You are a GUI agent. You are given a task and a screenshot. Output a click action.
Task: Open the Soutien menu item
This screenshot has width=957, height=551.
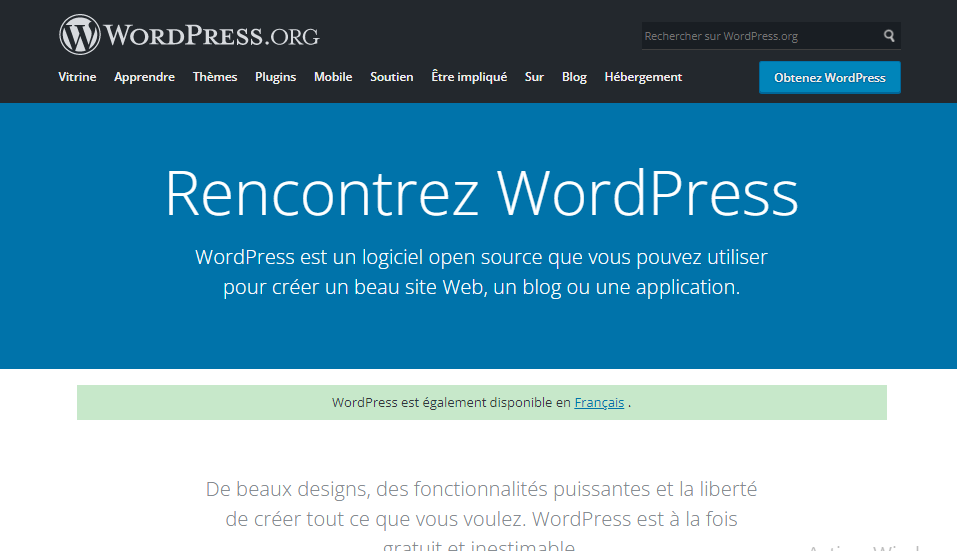392,77
